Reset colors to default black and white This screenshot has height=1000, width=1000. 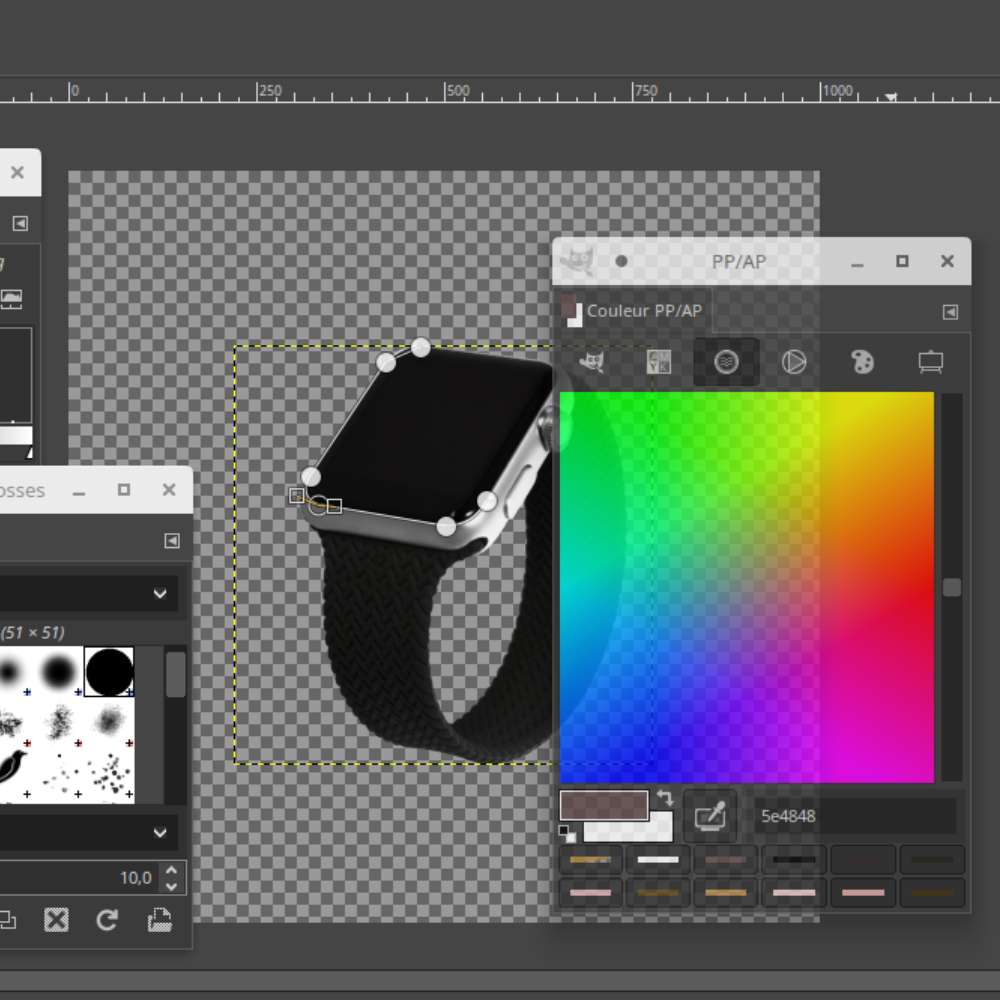click(567, 833)
